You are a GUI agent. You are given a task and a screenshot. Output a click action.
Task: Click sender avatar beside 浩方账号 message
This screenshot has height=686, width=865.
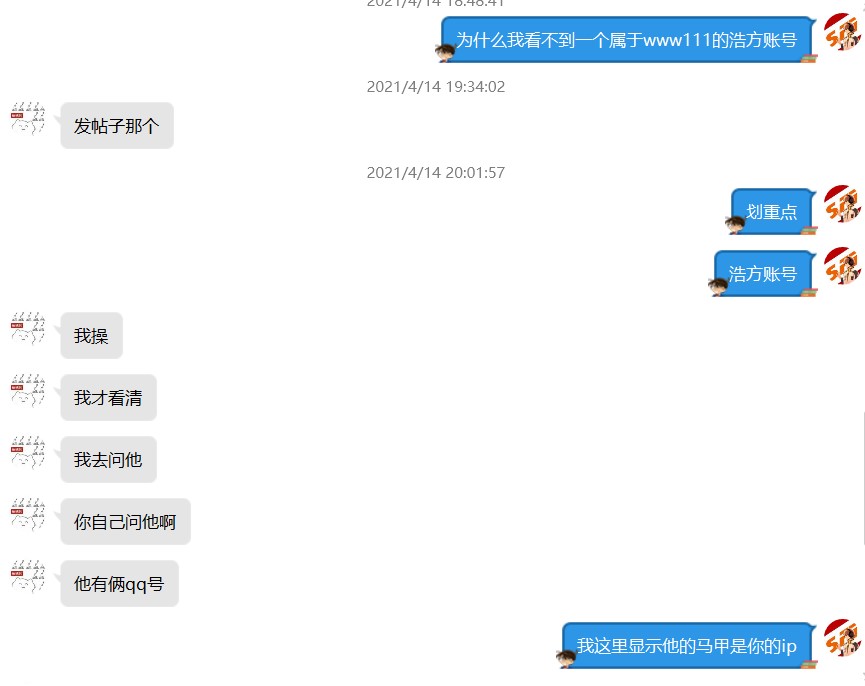click(x=842, y=266)
